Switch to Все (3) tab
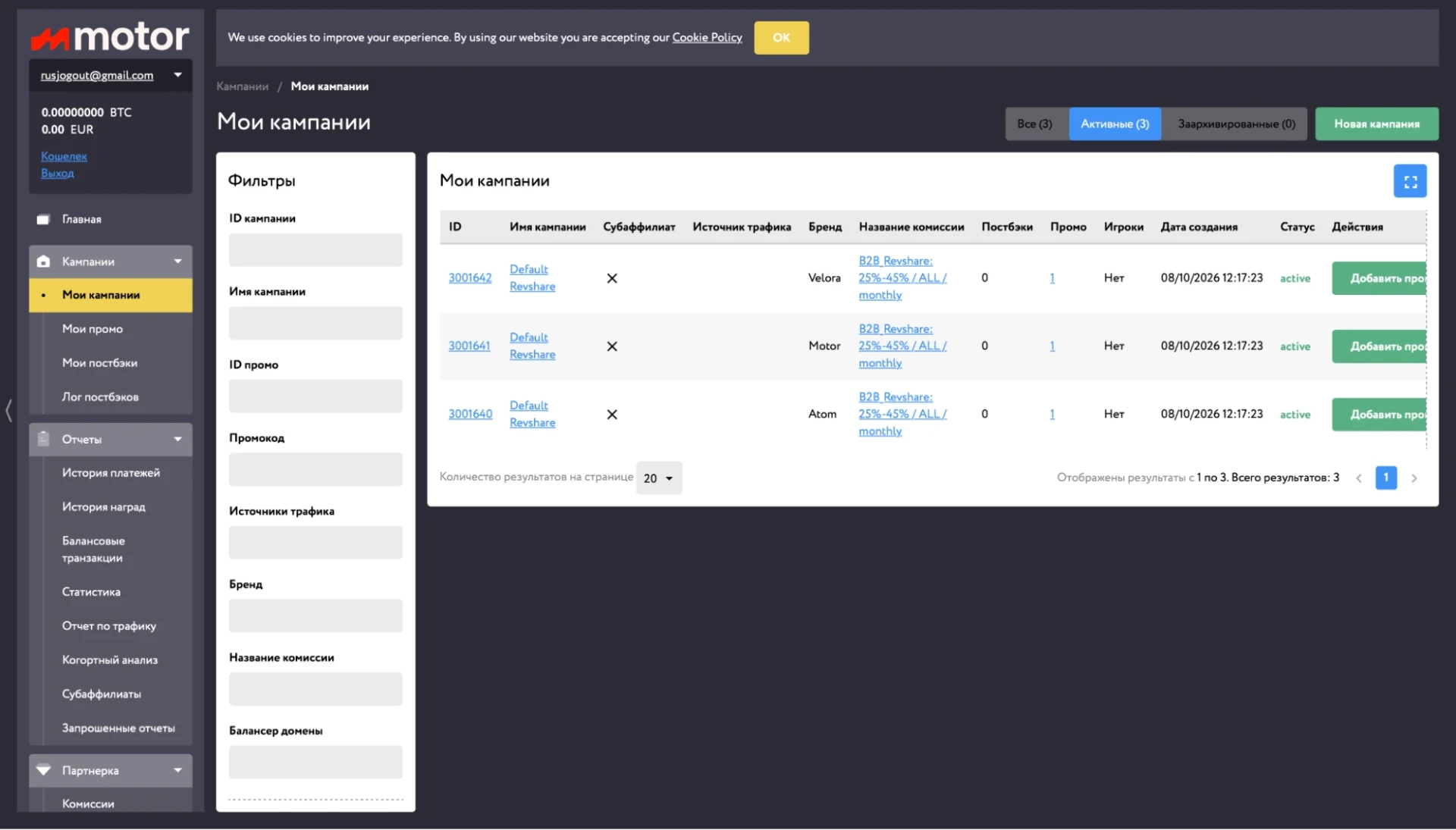 click(x=1035, y=124)
